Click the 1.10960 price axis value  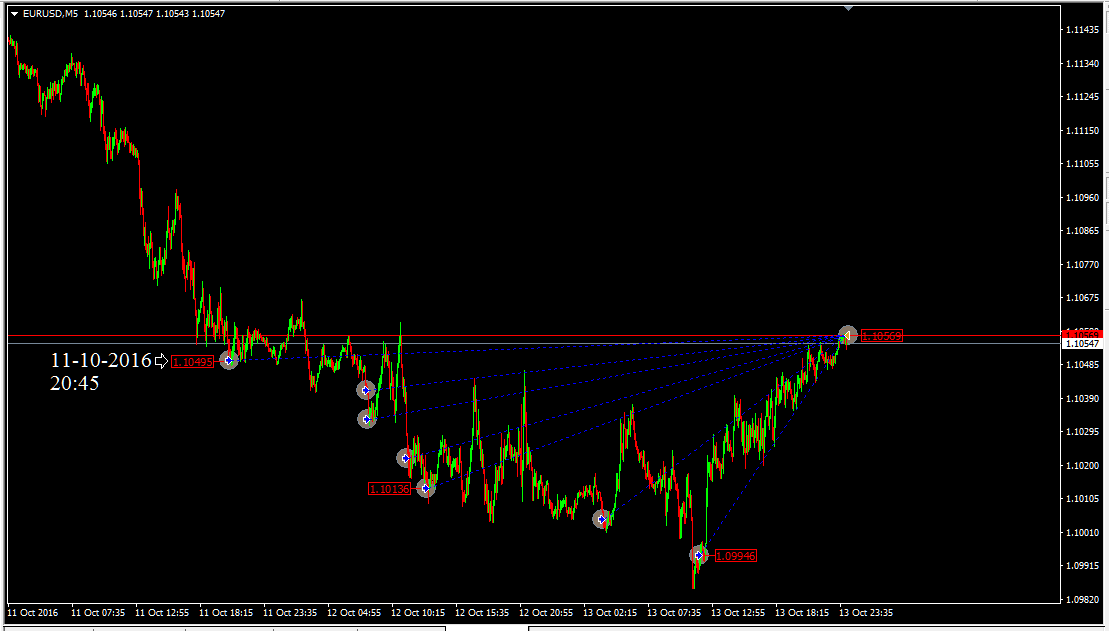pyautogui.click(x=1082, y=198)
